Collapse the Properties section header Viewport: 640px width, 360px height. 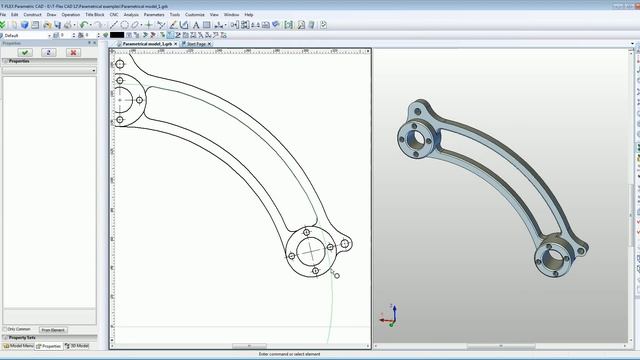[49, 61]
